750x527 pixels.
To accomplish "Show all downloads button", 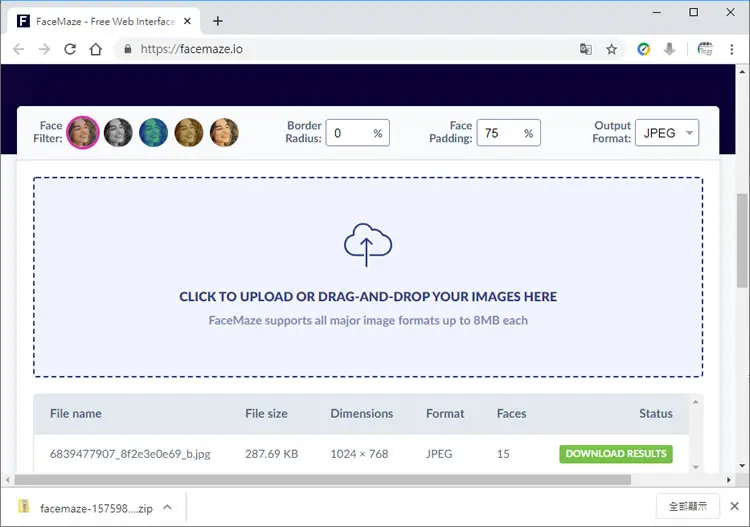I will click(687, 506).
